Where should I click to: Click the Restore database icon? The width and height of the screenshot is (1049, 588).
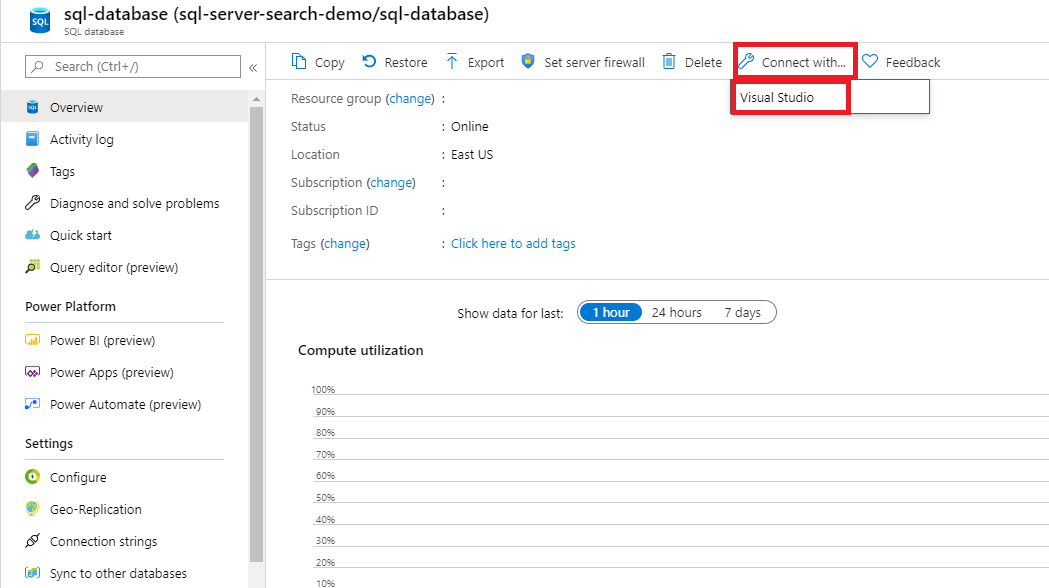tap(395, 61)
